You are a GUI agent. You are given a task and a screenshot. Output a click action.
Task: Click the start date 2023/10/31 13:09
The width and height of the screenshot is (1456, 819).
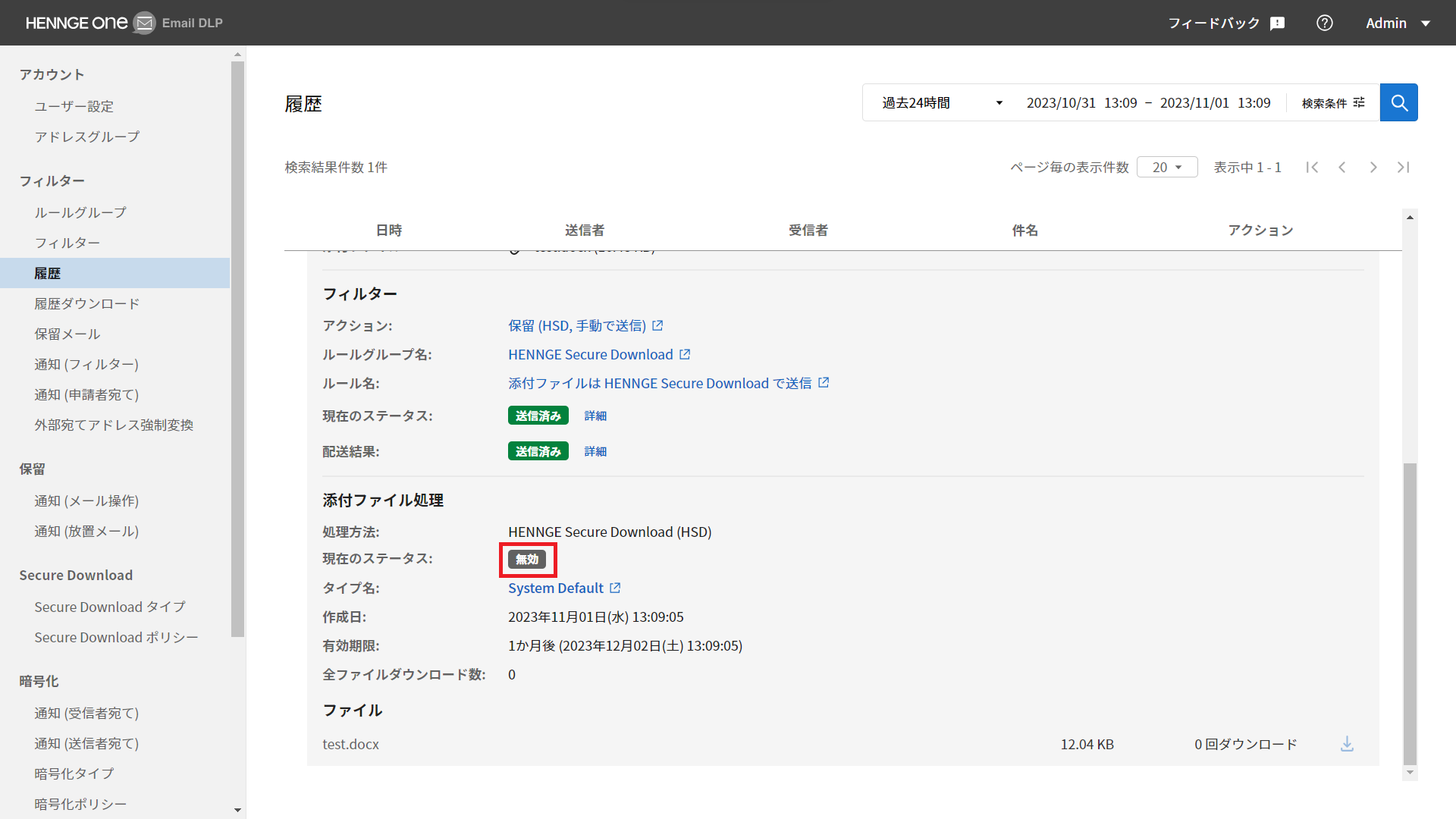1082,102
